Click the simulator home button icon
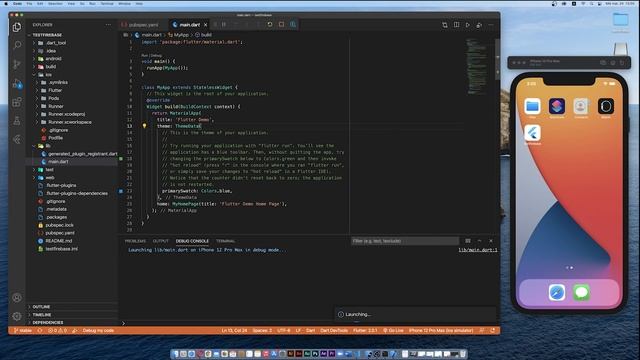 [613, 62]
